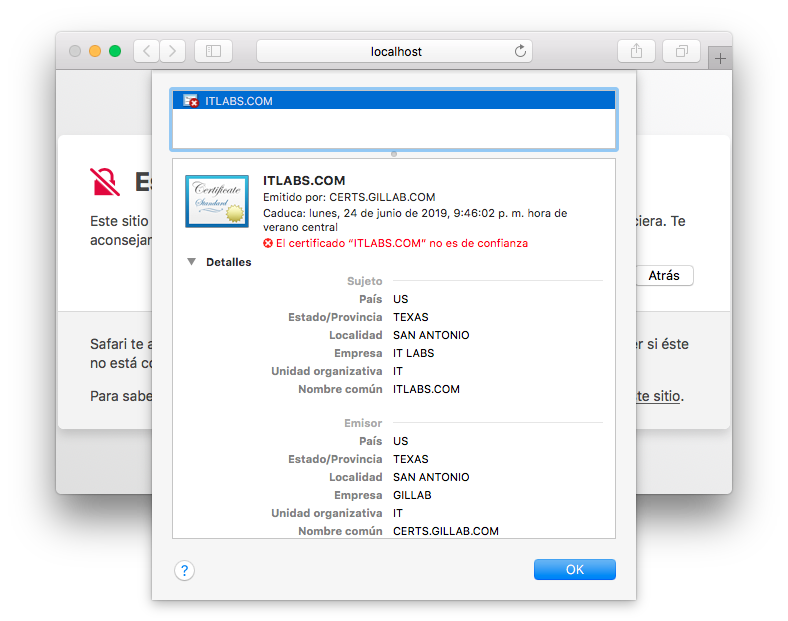Click the Emisor Empresa value GILLAB
The image size is (788, 621).
coord(412,495)
